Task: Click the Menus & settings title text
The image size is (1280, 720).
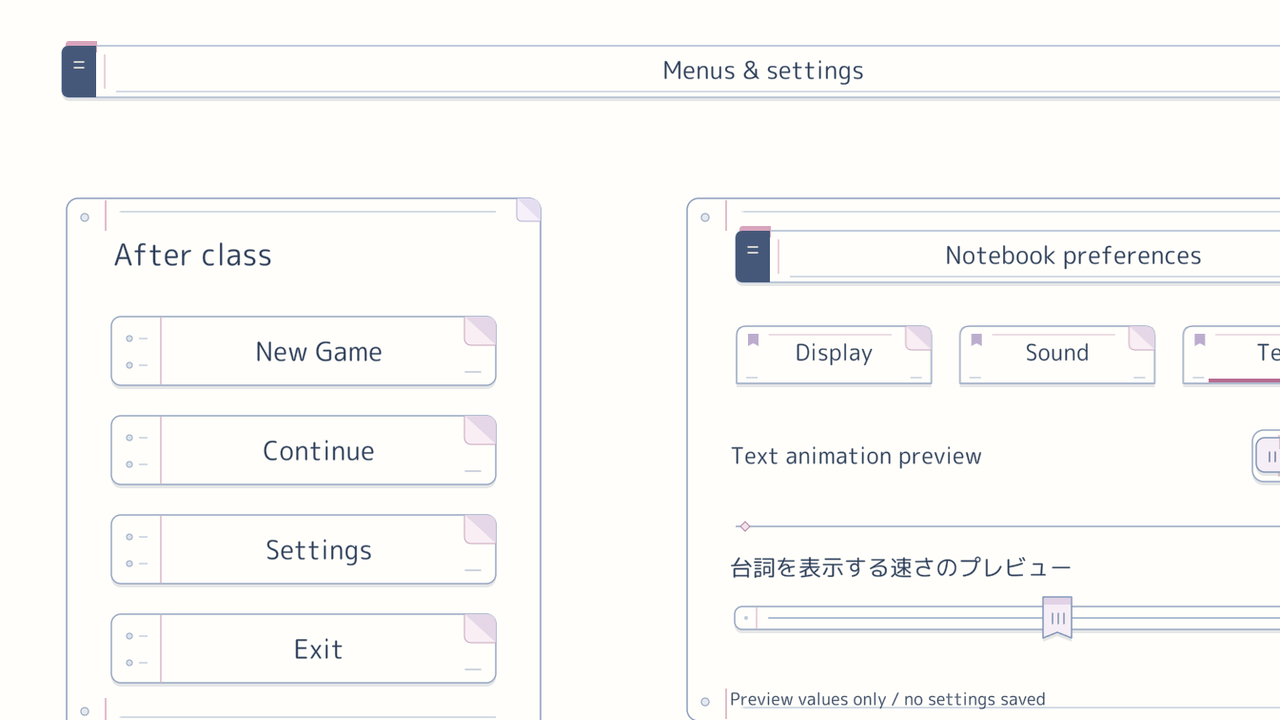Action: (x=763, y=71)
